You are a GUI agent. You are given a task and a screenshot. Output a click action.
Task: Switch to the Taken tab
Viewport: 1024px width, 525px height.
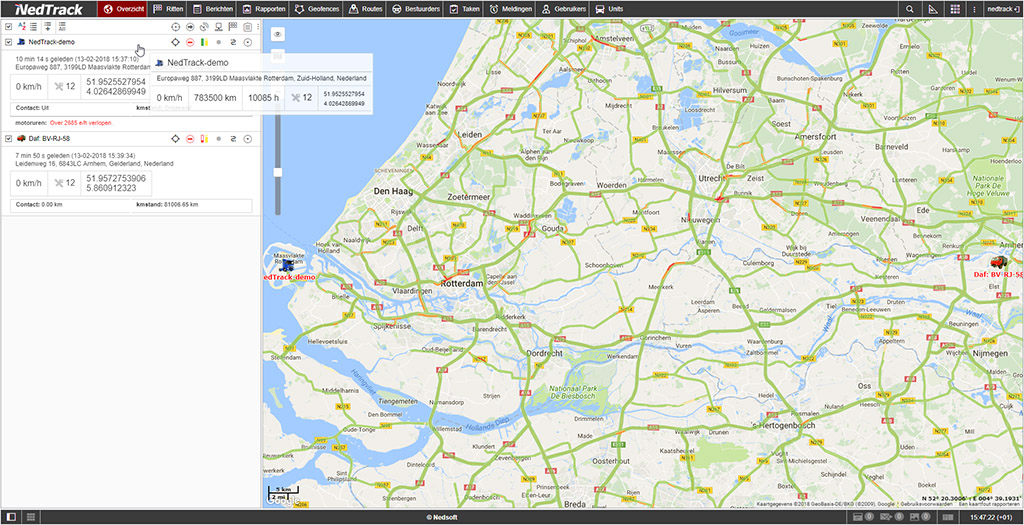(463, 9)
